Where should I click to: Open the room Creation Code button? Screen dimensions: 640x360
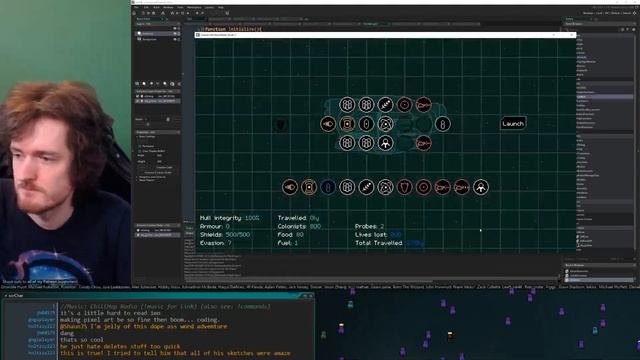(x=164, y=167)
